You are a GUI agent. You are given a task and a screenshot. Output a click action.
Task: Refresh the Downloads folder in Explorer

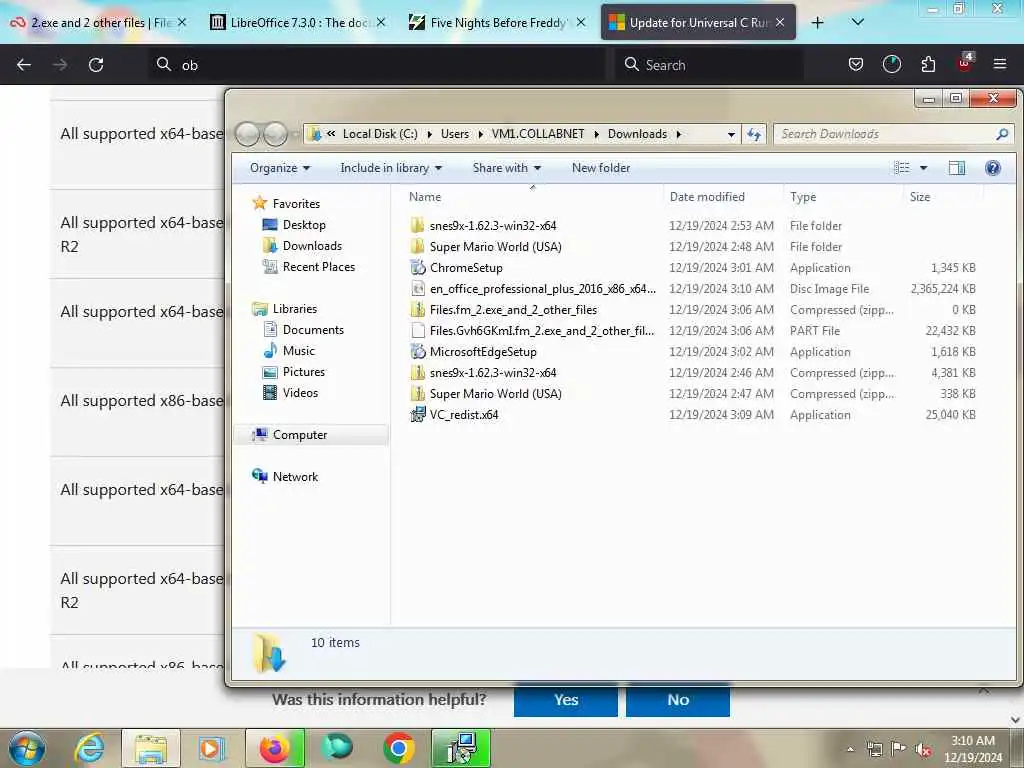[x=754, y=134]
